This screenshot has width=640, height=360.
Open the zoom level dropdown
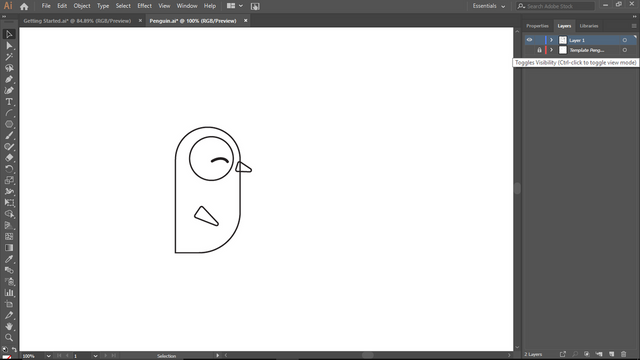(49, 356)
